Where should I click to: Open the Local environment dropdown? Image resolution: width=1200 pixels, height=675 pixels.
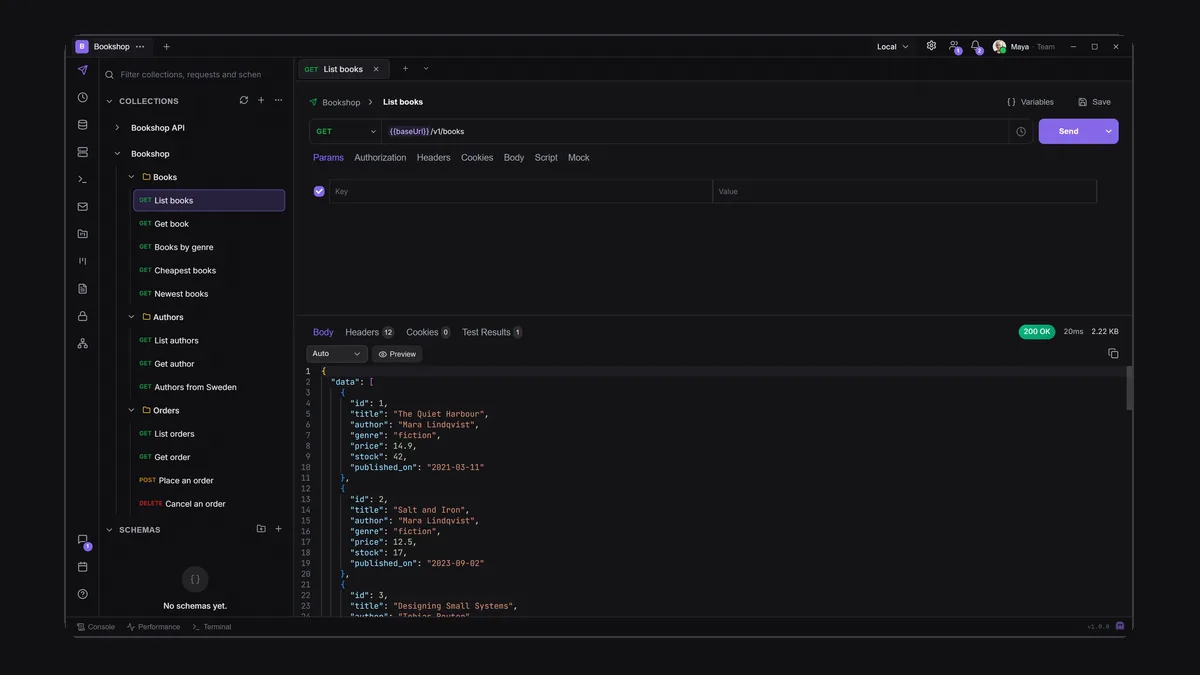[893, 46]
